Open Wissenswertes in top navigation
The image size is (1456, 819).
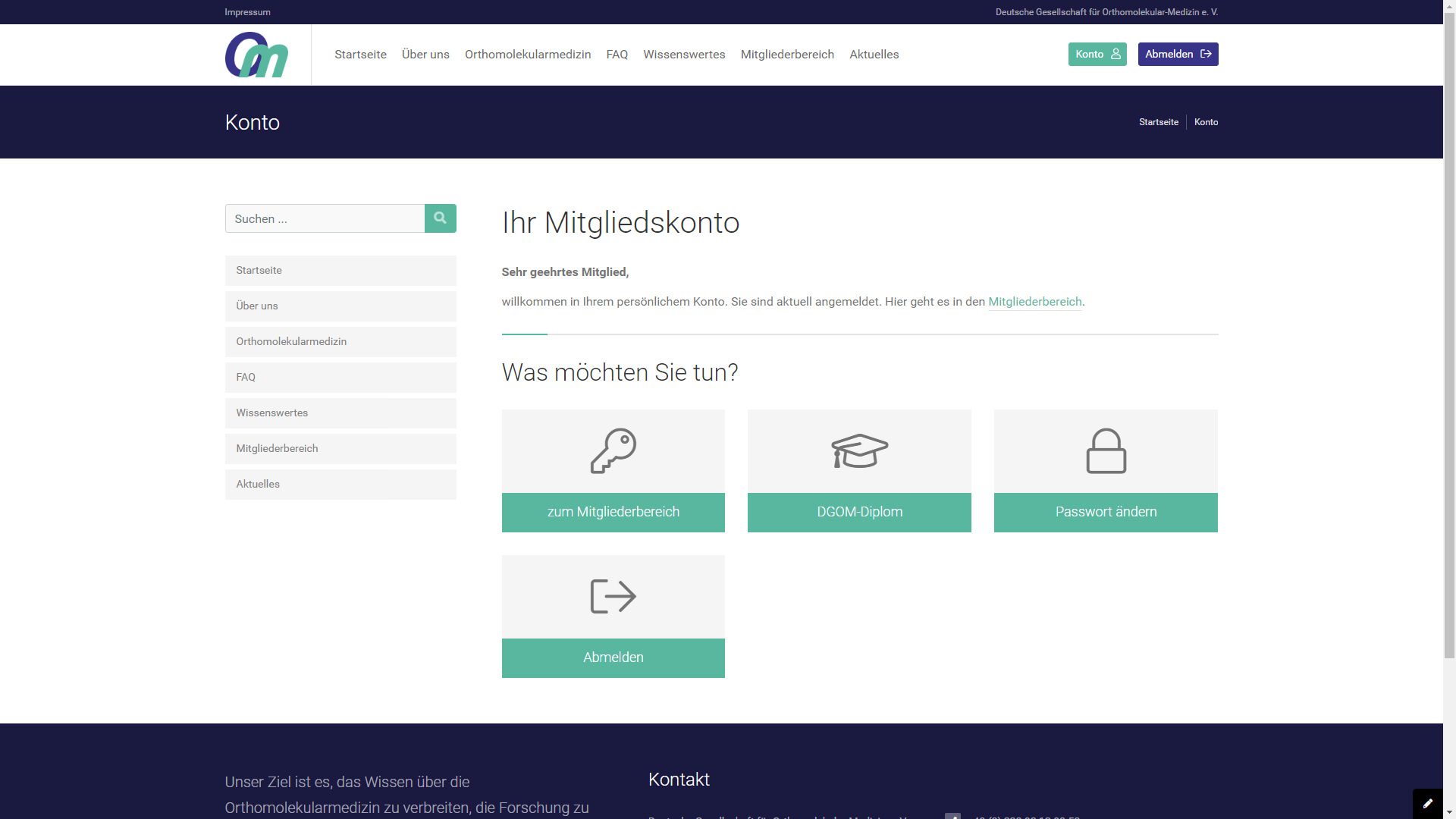684,55
